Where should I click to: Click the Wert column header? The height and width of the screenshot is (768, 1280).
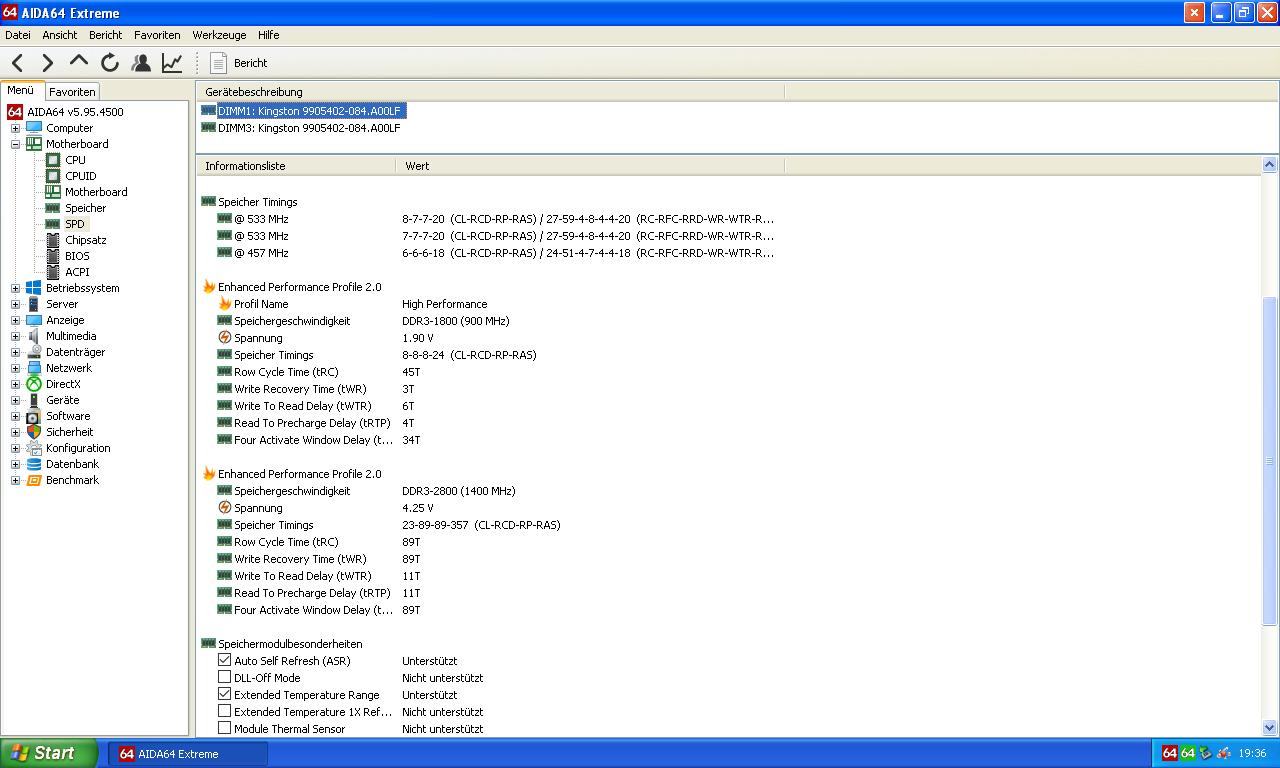tap(590, 166)
